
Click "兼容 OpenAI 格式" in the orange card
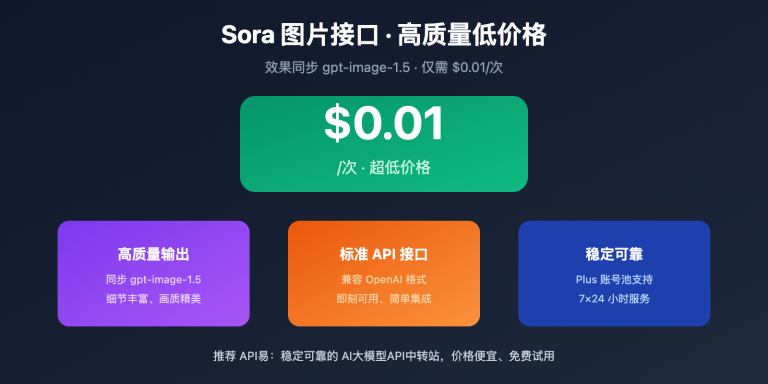pos(384,280)
